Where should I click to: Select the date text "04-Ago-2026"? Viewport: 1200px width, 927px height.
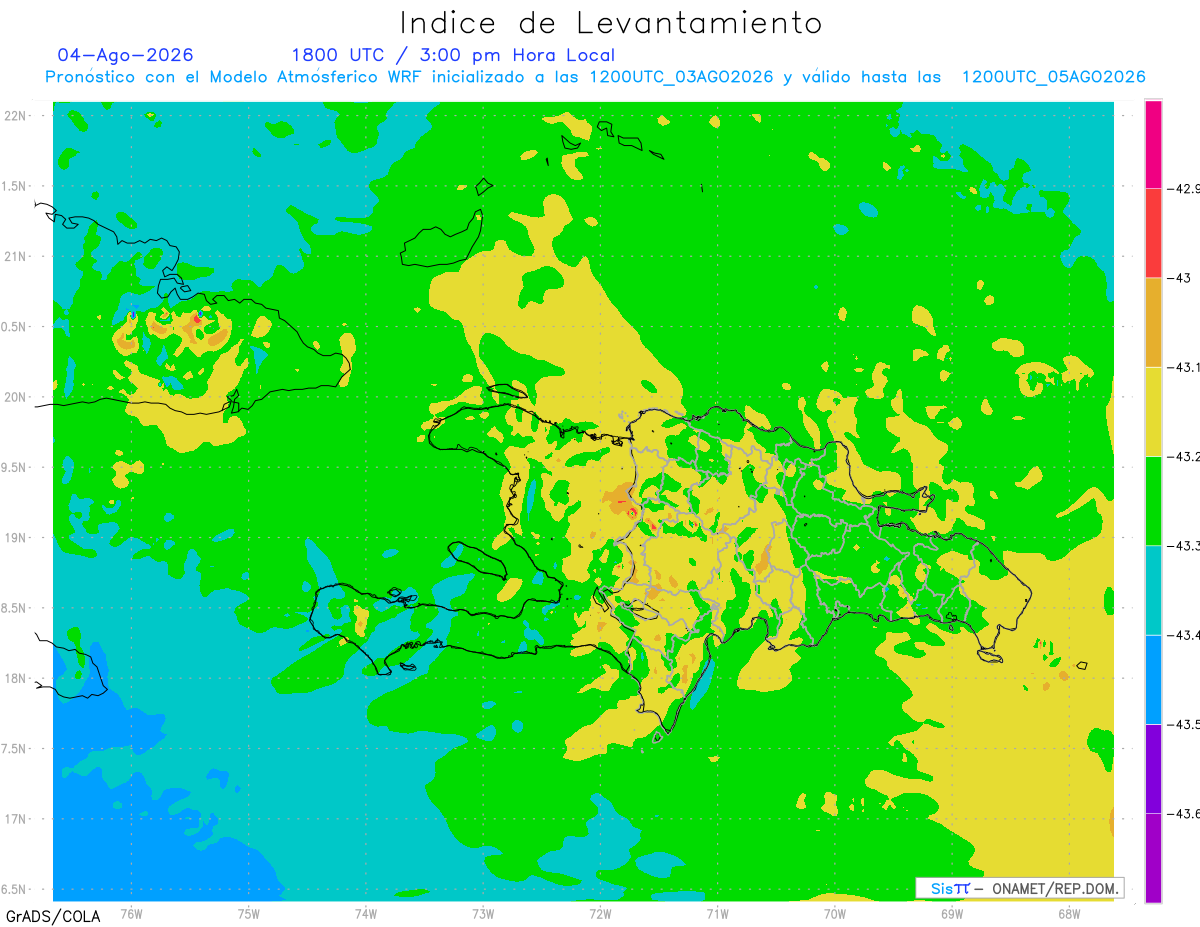[x=125, y=55]
